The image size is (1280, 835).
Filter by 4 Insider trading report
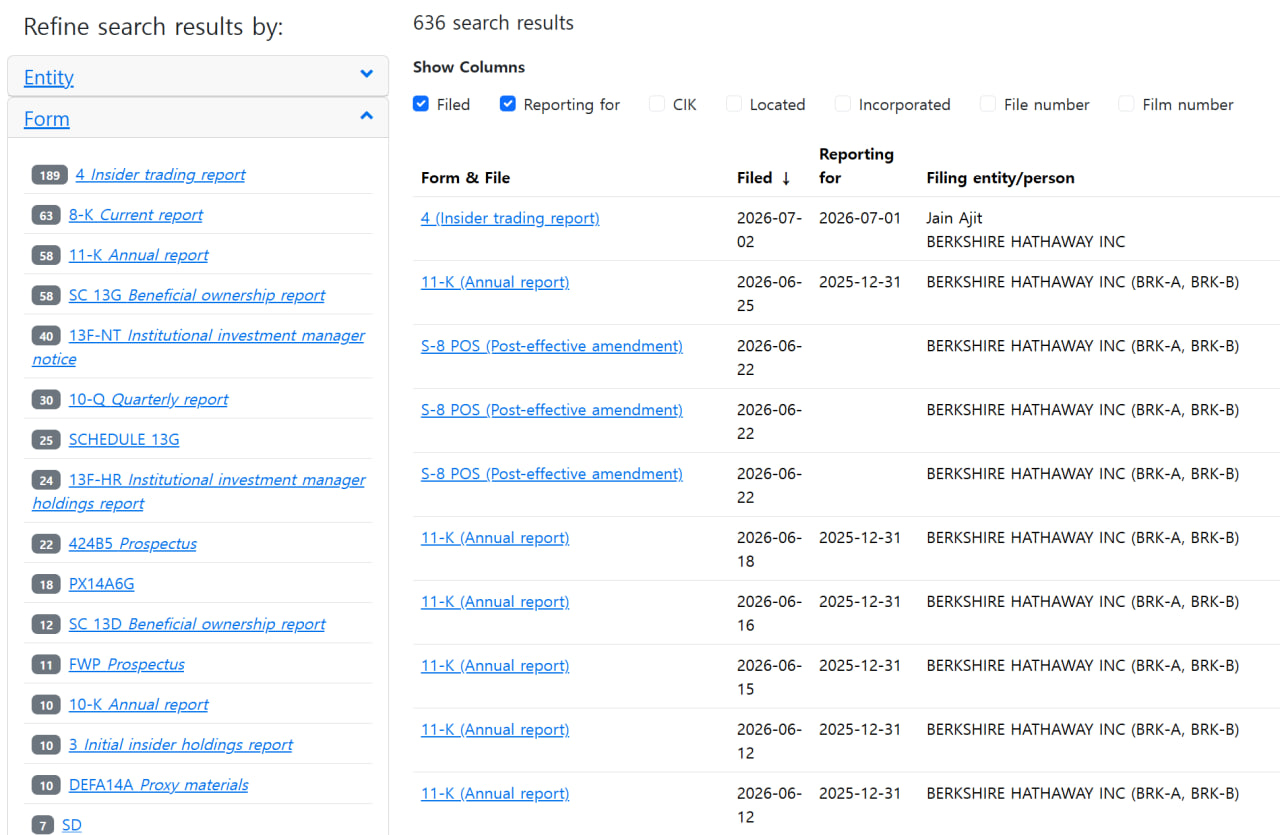click(160, 175)
